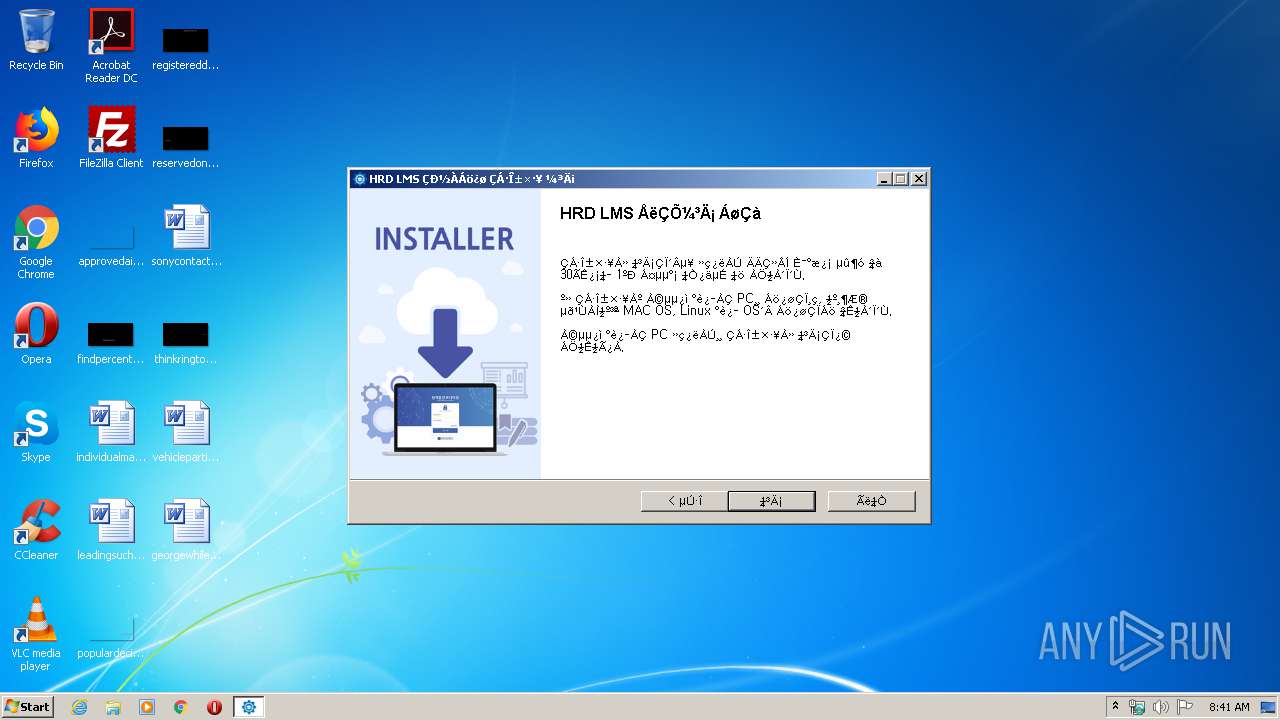Viewport: 1280px width, 720px height.
Task: Select the populardeci... desktop file
Action: pyautogui.click(x=111, y=635)
